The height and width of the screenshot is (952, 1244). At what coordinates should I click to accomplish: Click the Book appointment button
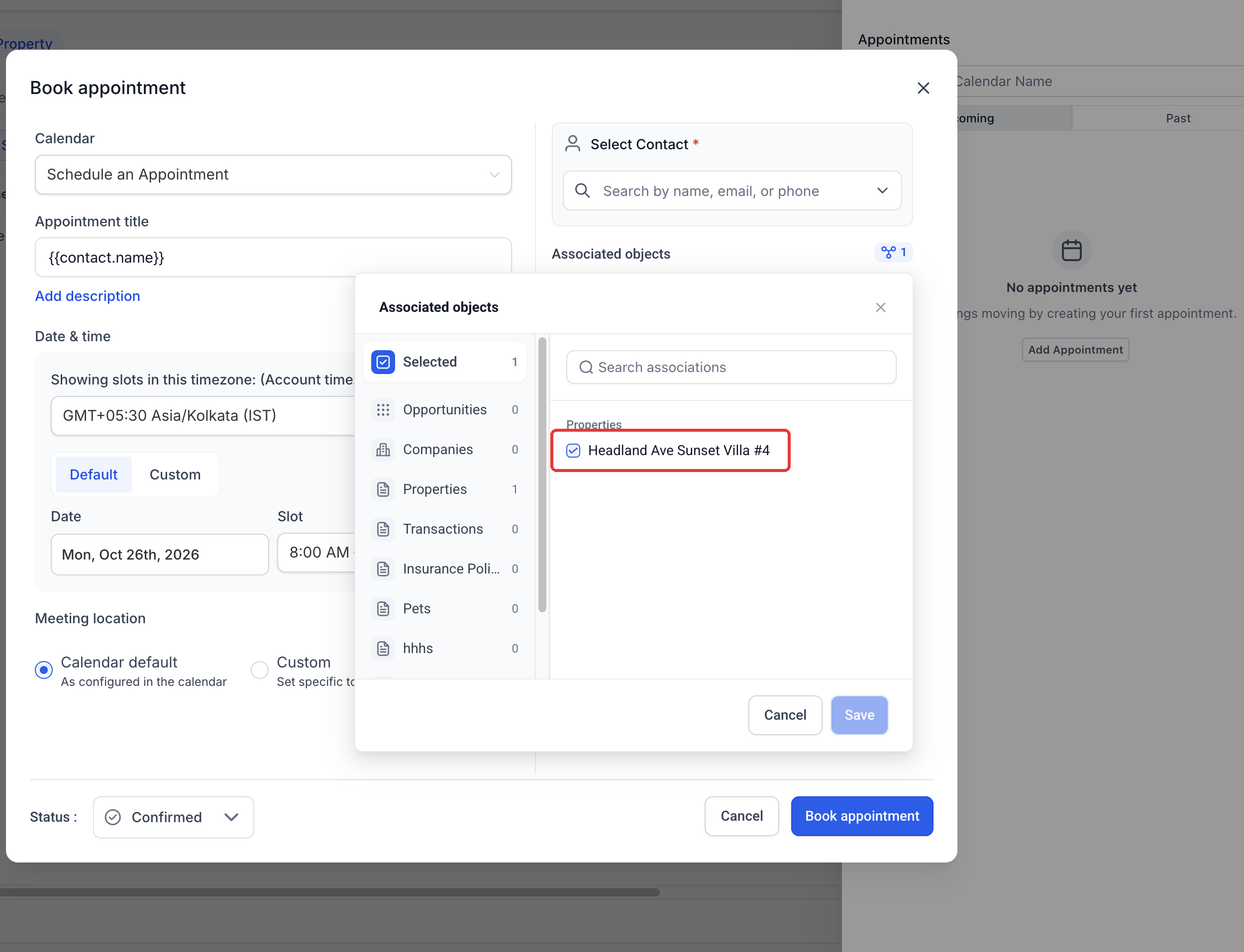tap(862, 816)
